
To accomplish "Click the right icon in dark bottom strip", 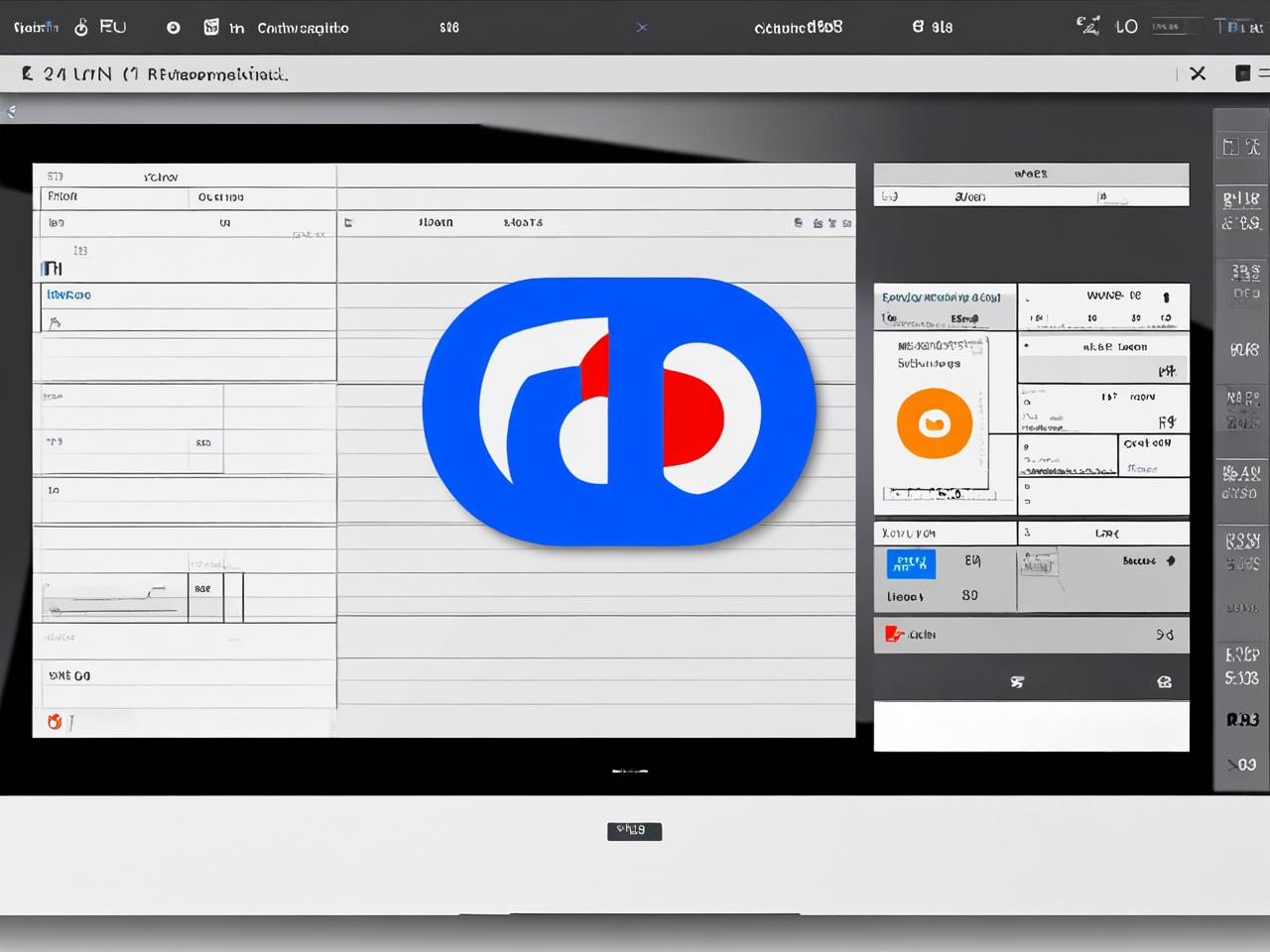I will pyautogui.click(x=1164, y=682).
